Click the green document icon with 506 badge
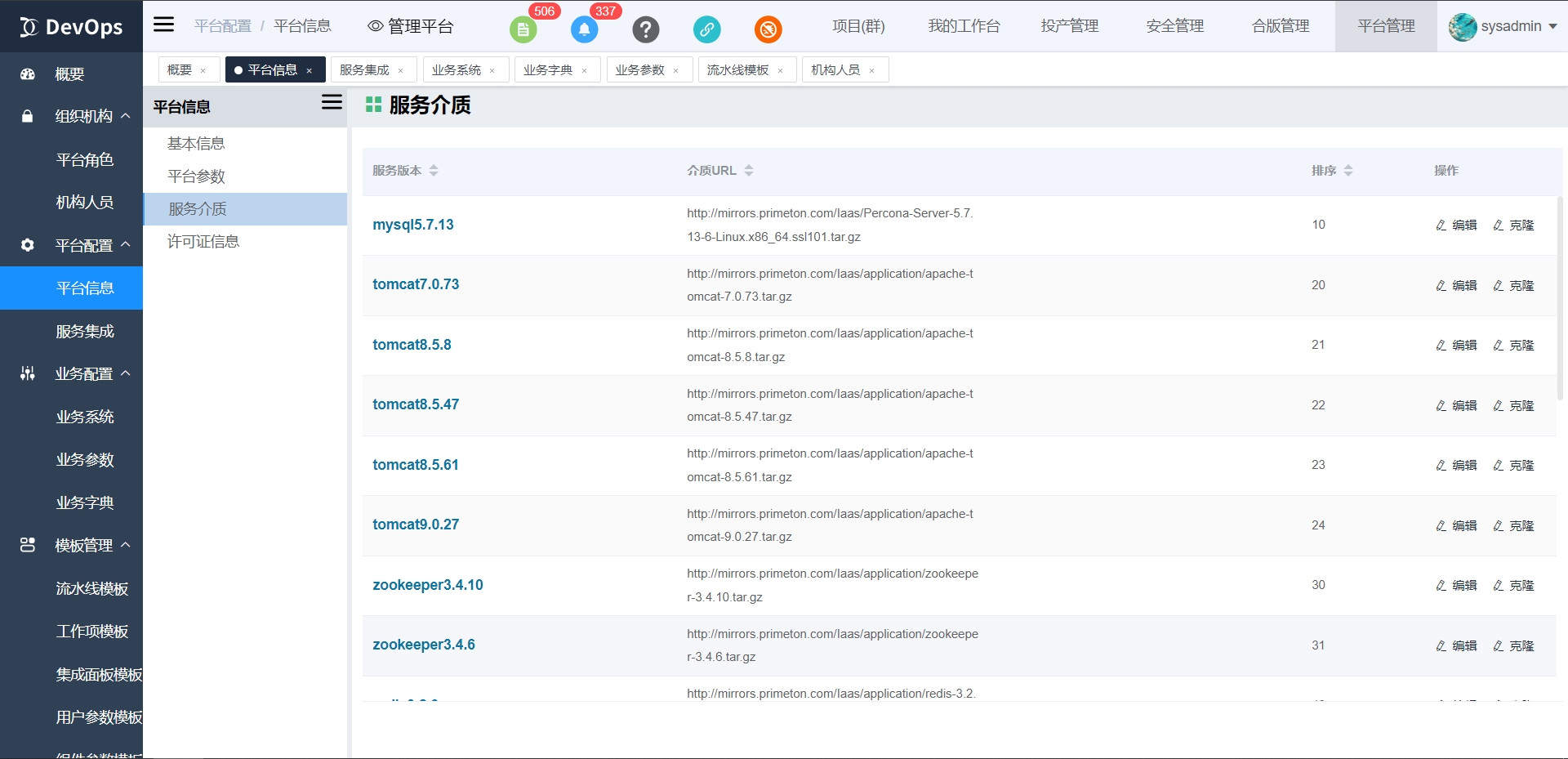Screen dimensions: 1568x759 click(523, 30)
